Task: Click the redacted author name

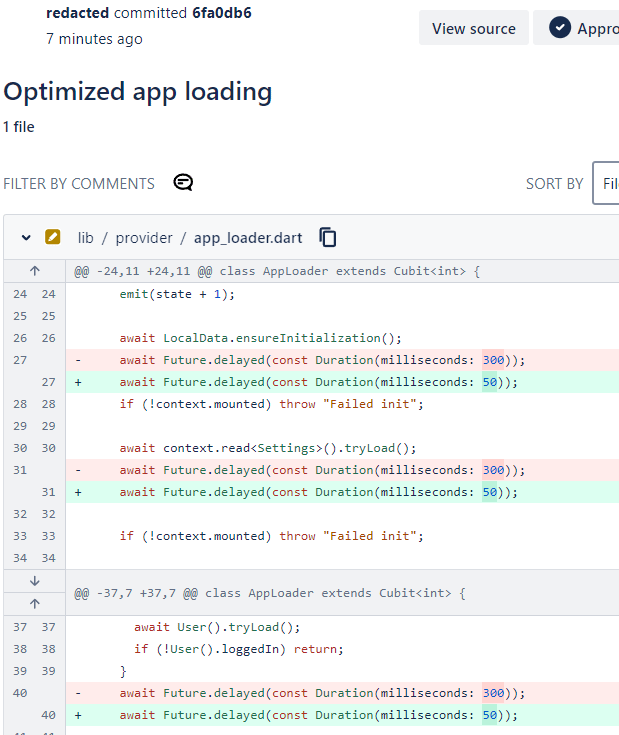Action: pos(77,13)
